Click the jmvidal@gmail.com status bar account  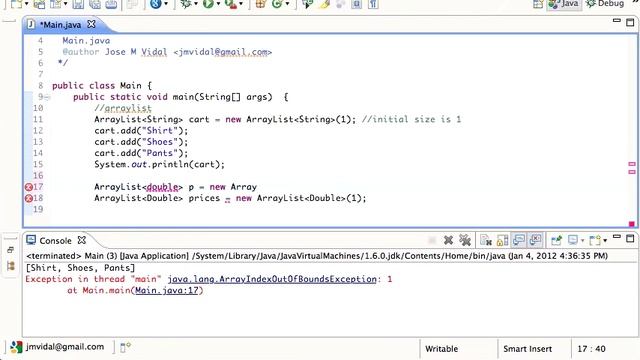(x=65, y=347)
